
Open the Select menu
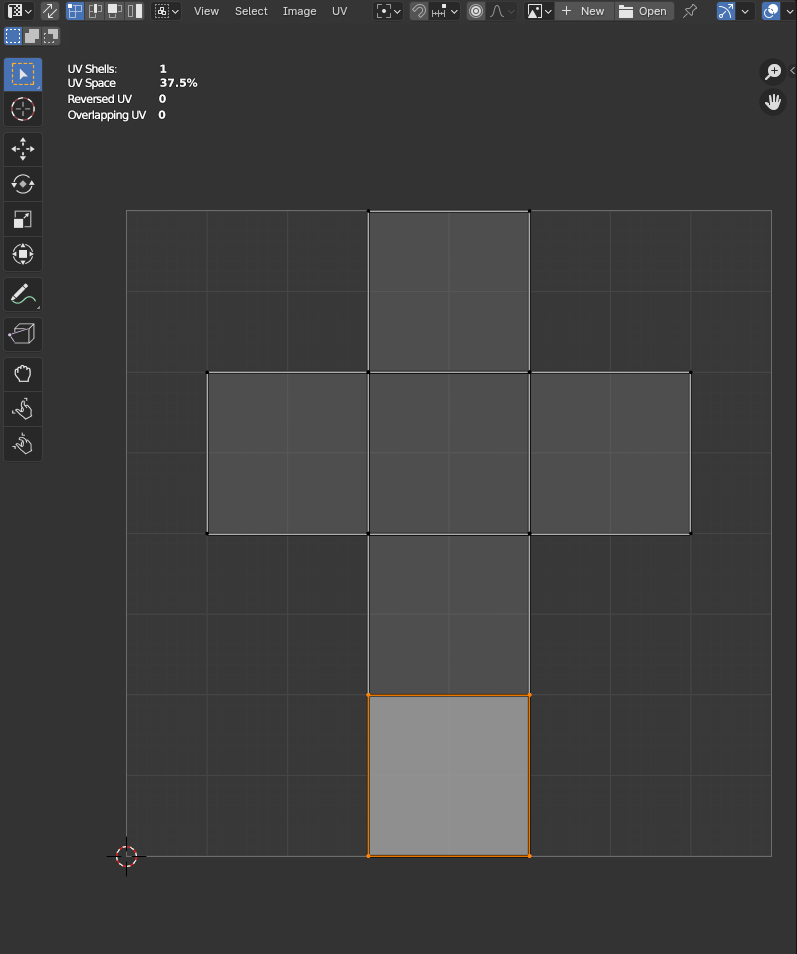tap(251, 11)
